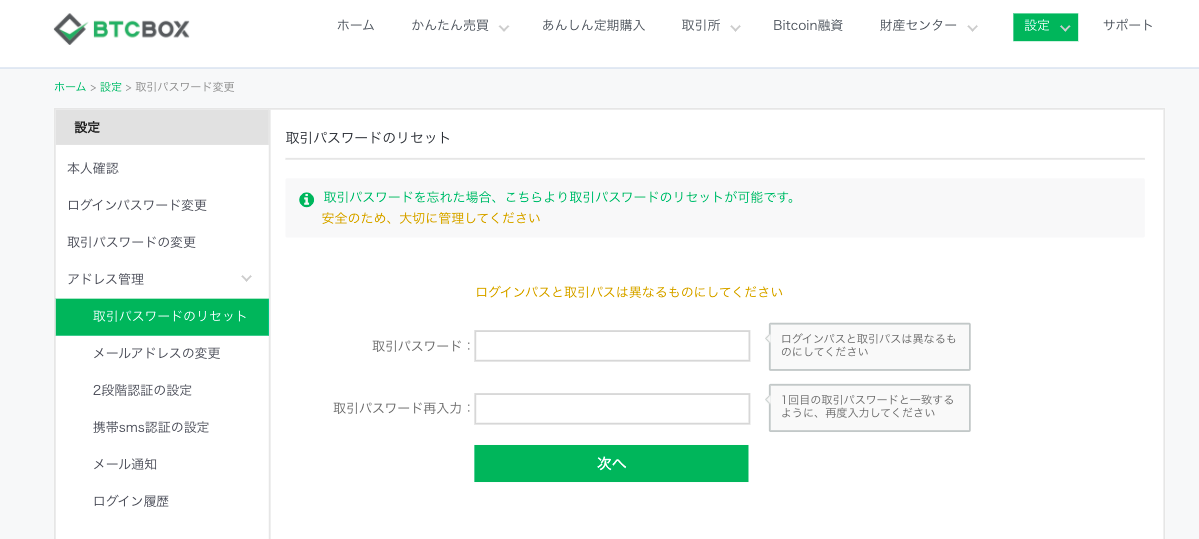Expand the かんたん売買 dropdown arrow

504,28
